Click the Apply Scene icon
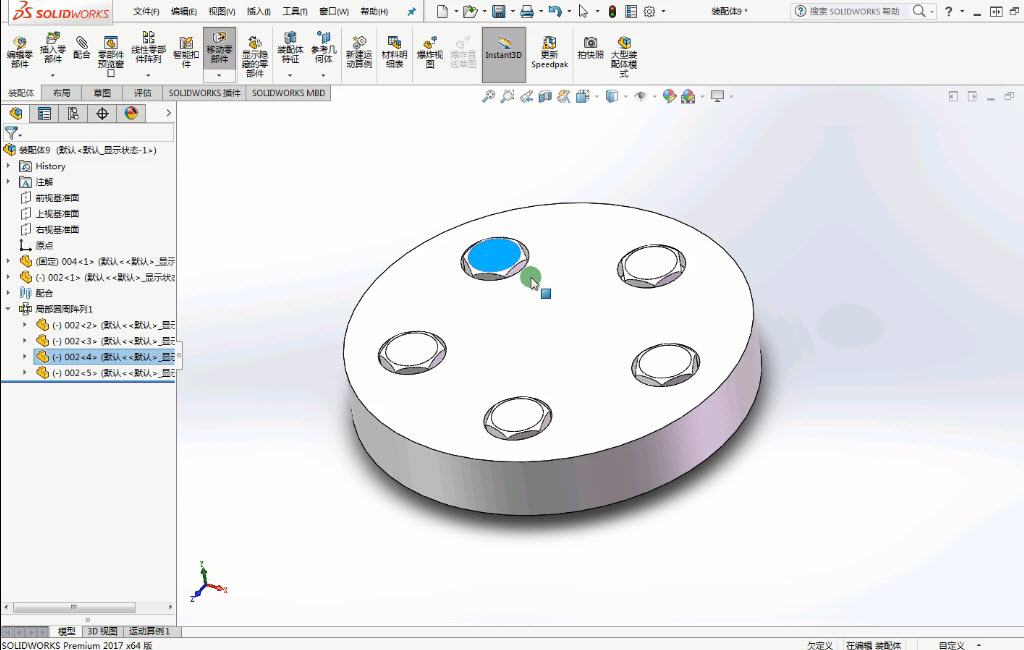 [688, 97]
